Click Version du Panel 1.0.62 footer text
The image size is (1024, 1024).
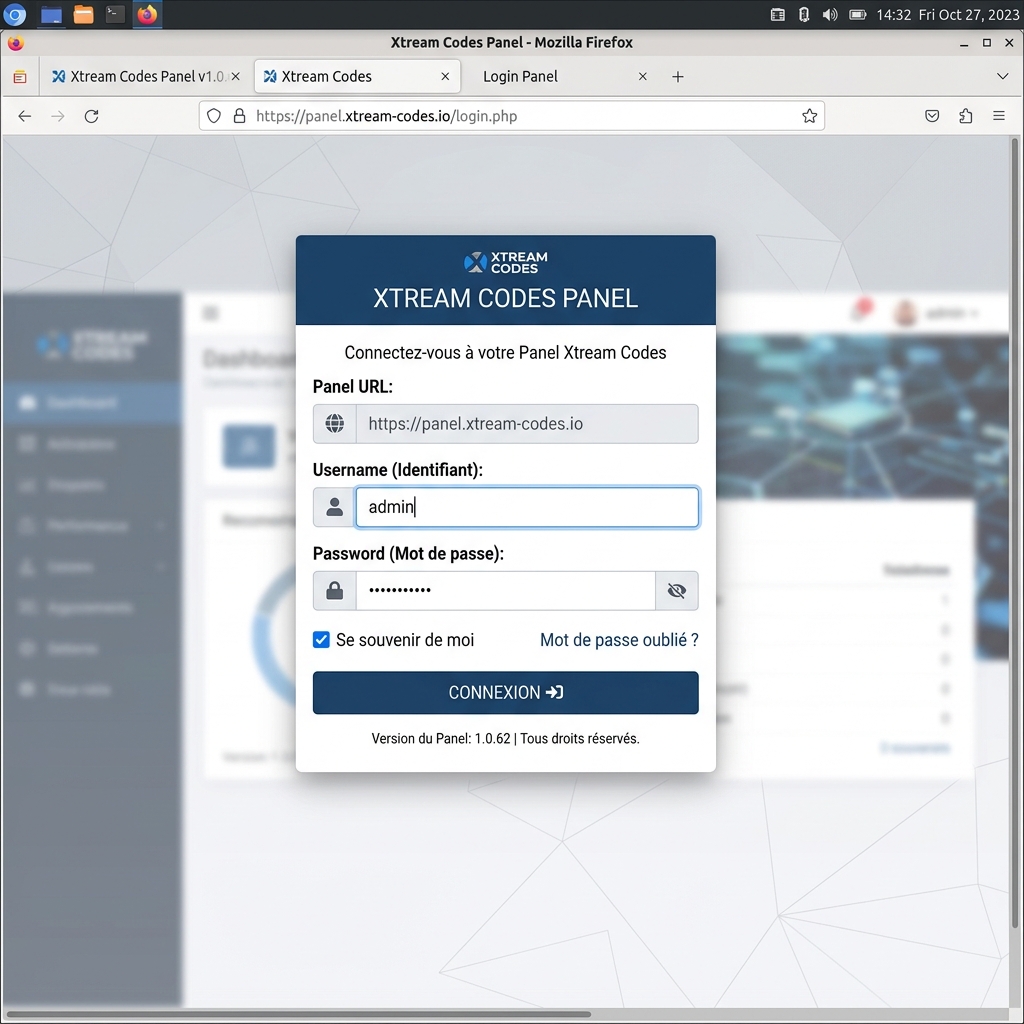click(505, 739)
